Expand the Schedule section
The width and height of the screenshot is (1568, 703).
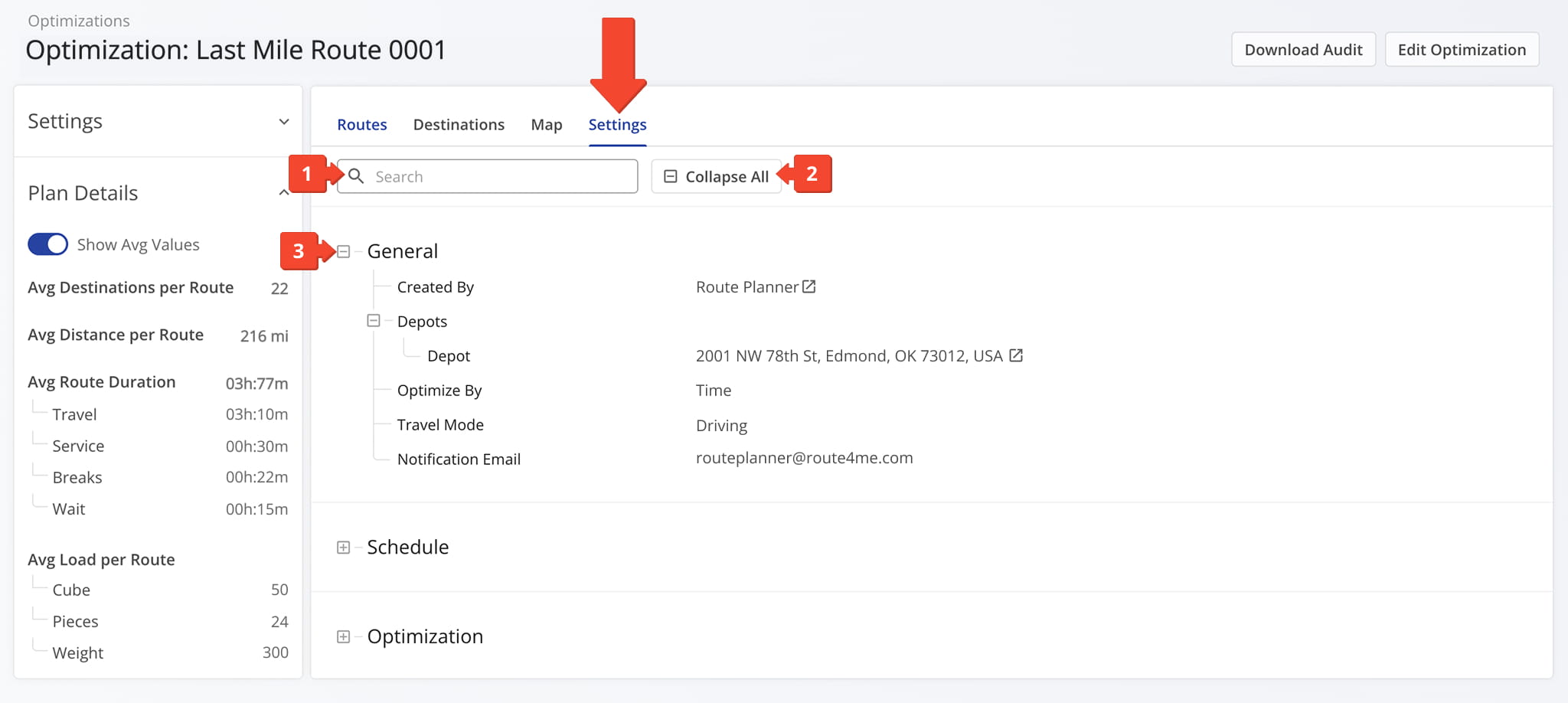coord(344,548)
